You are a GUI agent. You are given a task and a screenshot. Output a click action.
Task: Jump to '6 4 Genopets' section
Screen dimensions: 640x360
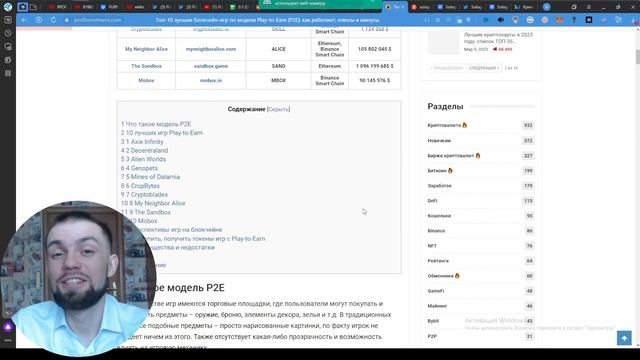tap(139, 168)
